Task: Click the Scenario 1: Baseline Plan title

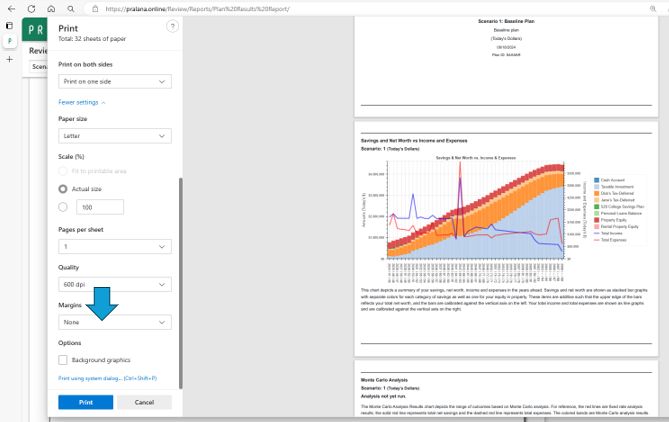Action: click(x=506, y=21)
